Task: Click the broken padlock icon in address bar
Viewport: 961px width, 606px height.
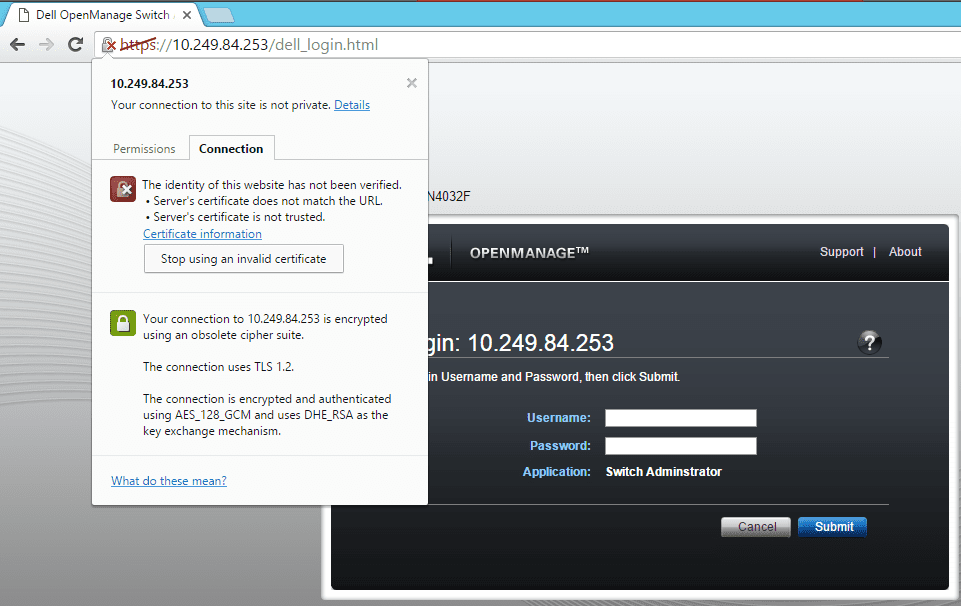Action: (108, 45)
